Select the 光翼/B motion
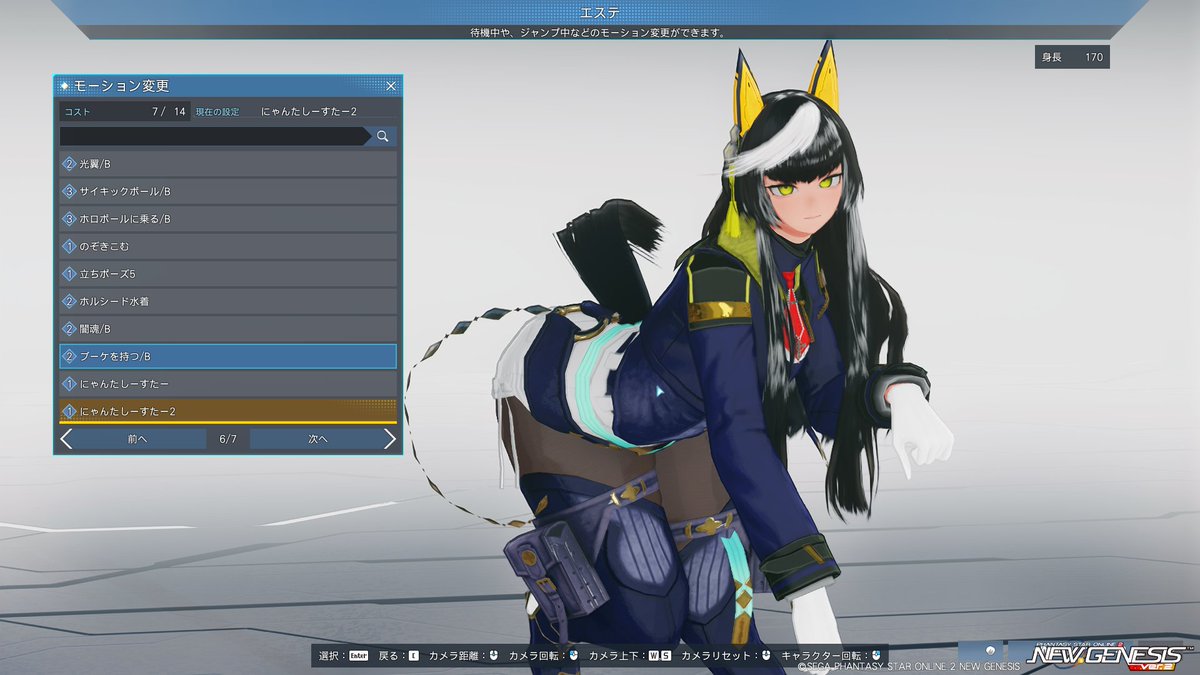 coord(228,163)
